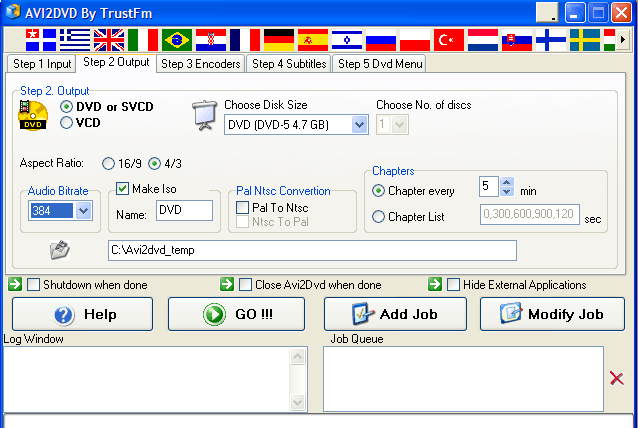638x428 pixels.
Task: Click the chapter minutes value field
Action: coord(489,187)
